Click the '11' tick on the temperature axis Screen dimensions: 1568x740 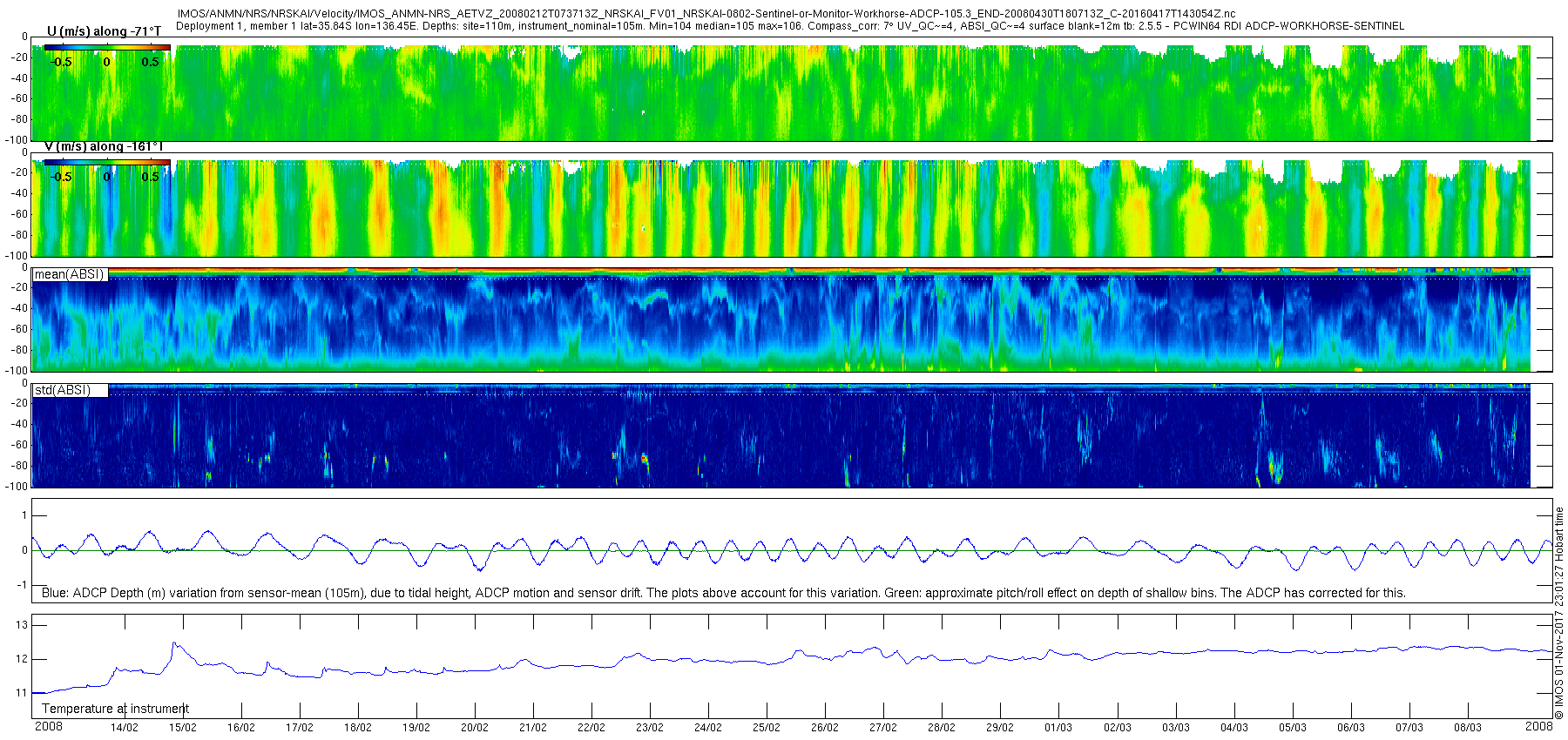point(21,693)
